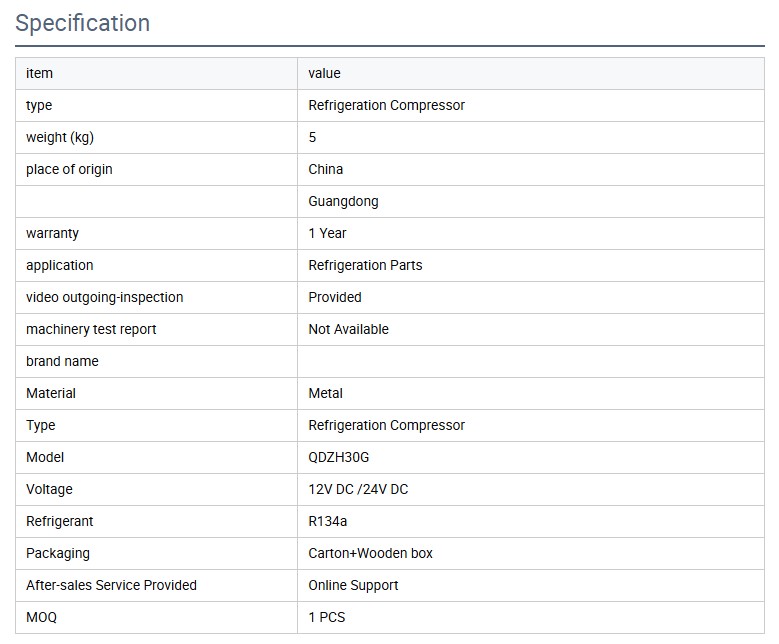This screenshot has width=779, height=644.
Task: Select the '1 PCS' MOQ value
Action: coord(326,617)
